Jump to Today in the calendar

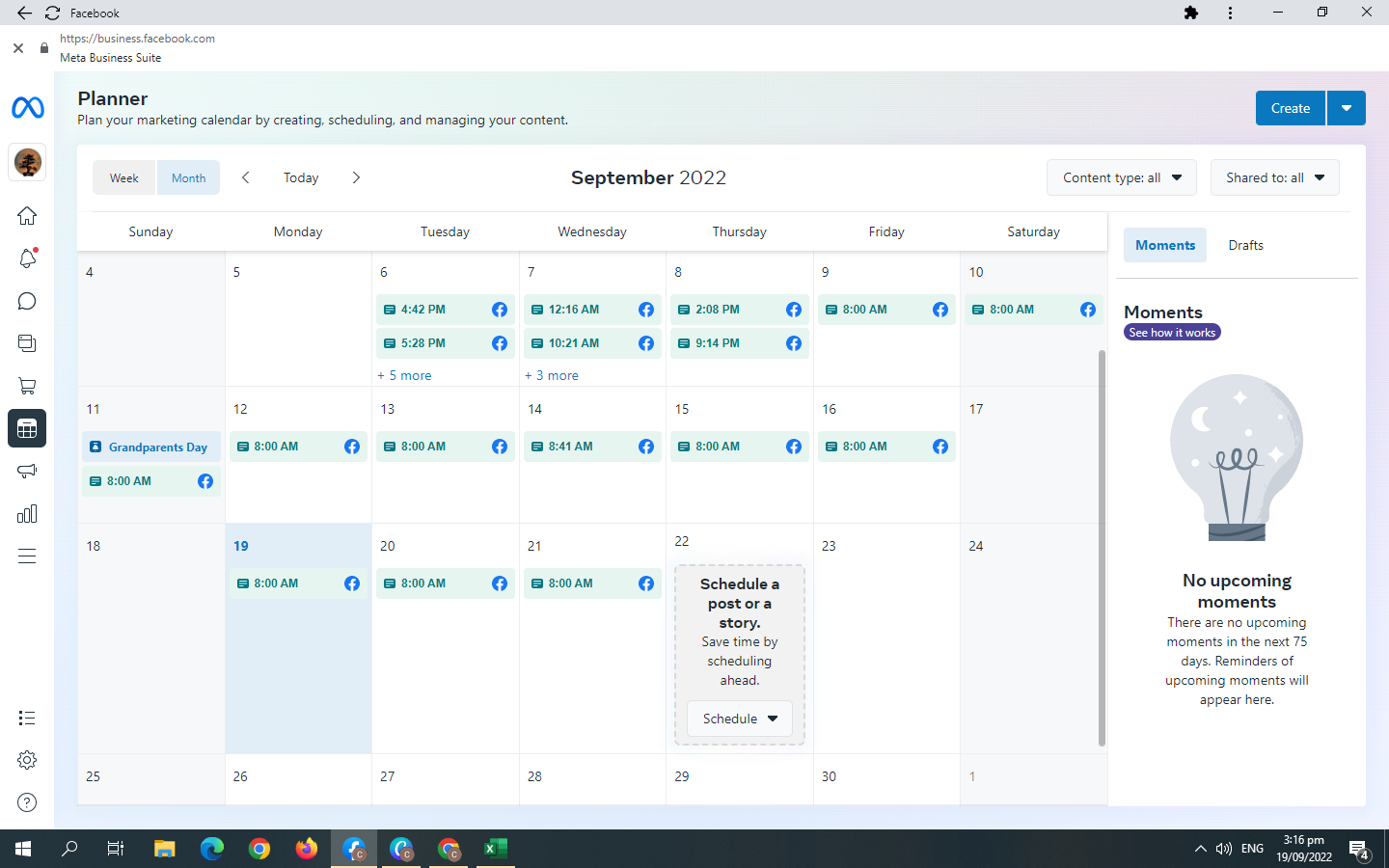point(301,177)
